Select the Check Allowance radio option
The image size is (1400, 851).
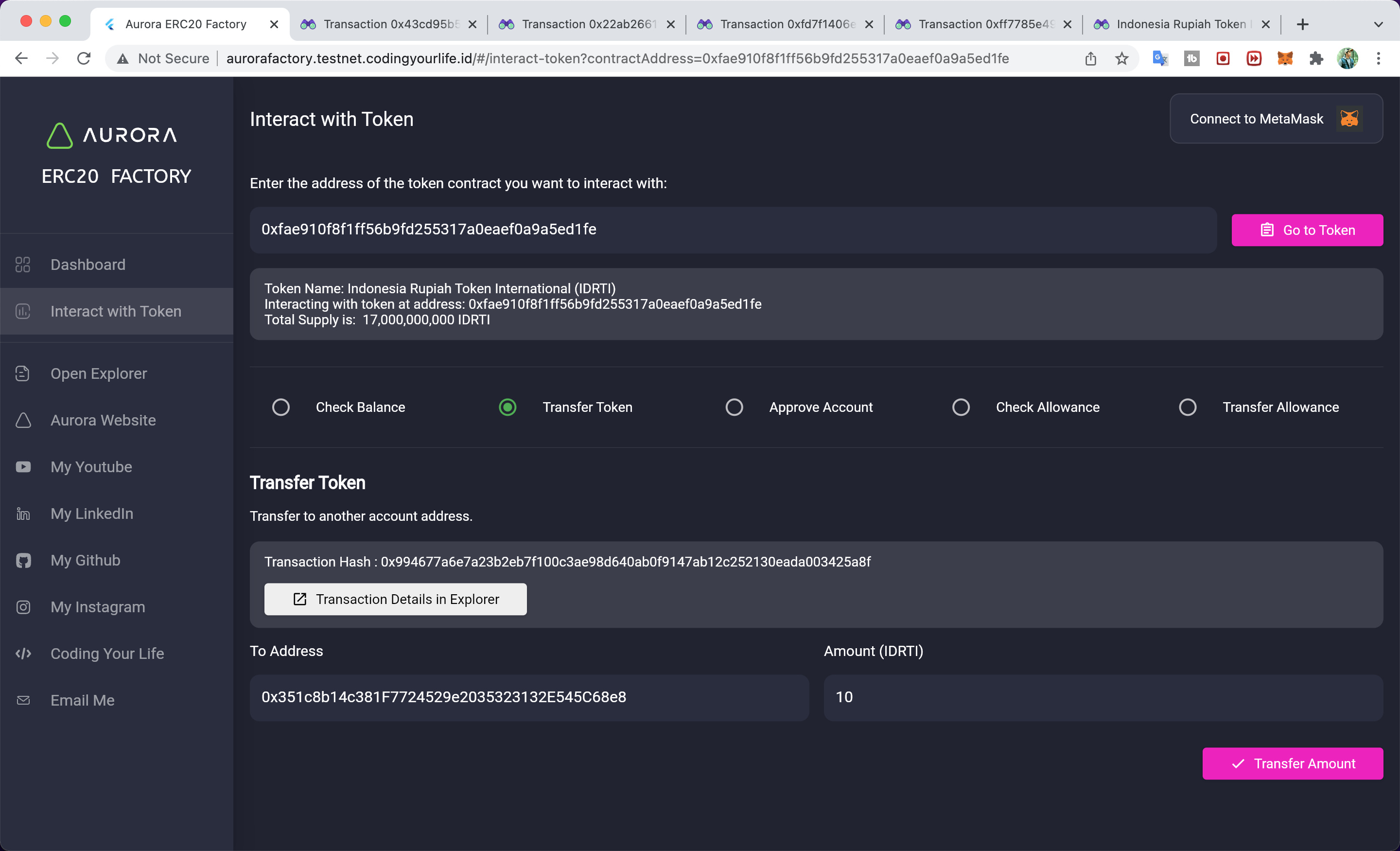click(961, 408)
